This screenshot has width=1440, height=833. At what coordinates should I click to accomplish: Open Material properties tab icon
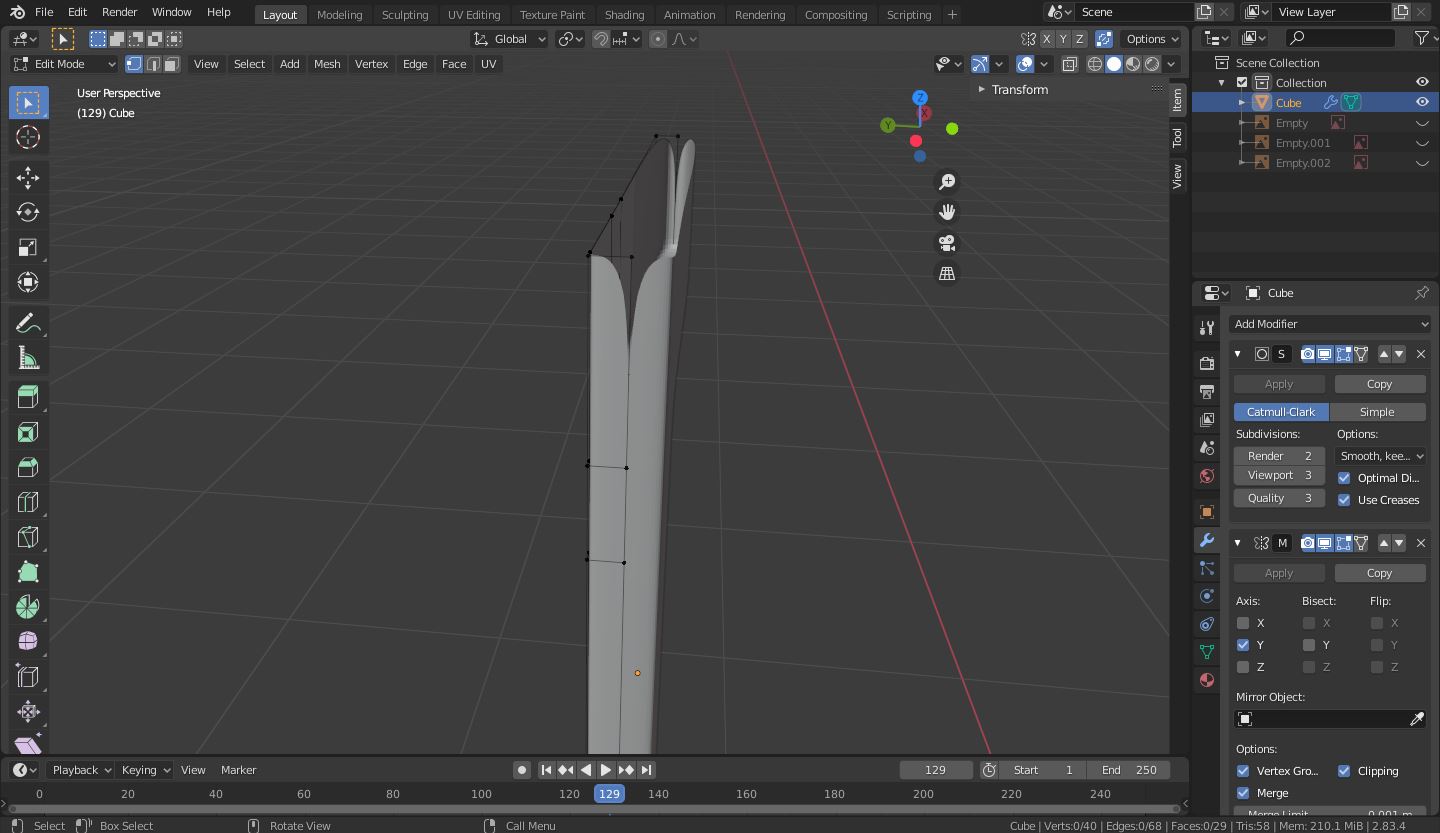pyautogui.click(x=1207, y=680)
